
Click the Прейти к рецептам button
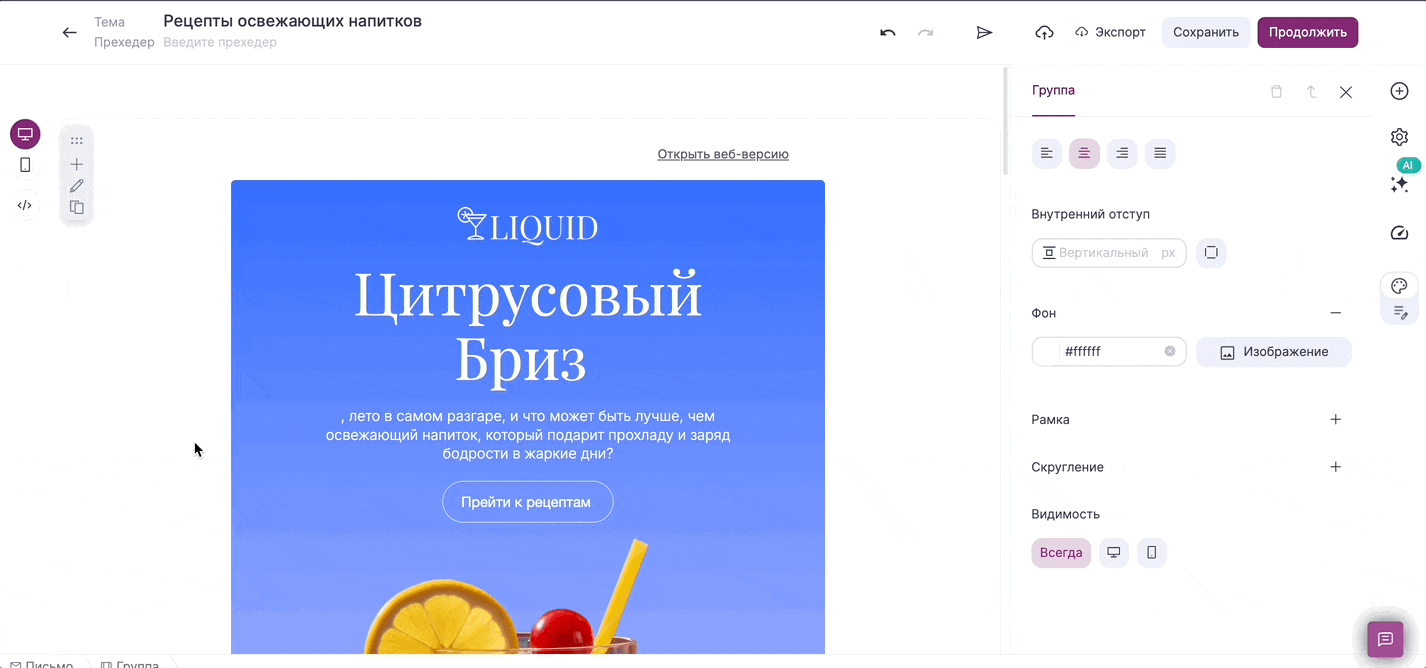coord(527,502)
